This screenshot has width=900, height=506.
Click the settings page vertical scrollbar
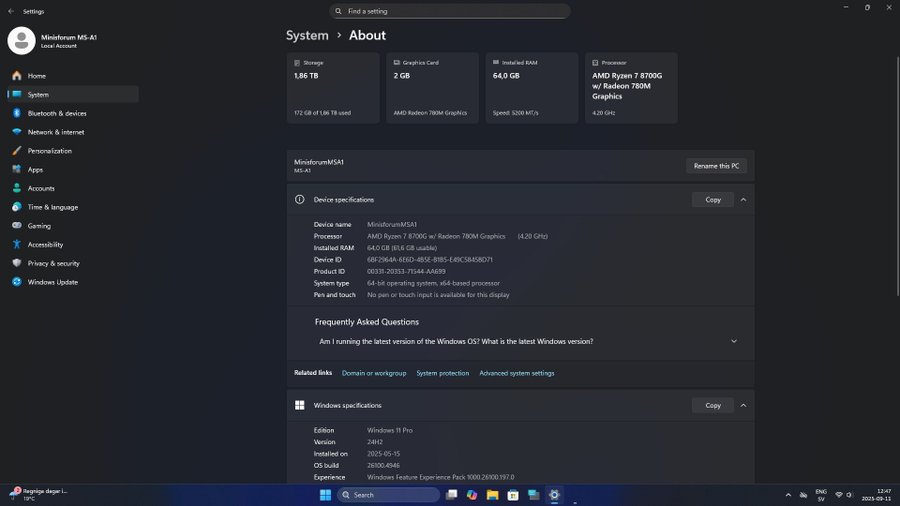pyautogui.click(x=897, y=177)
